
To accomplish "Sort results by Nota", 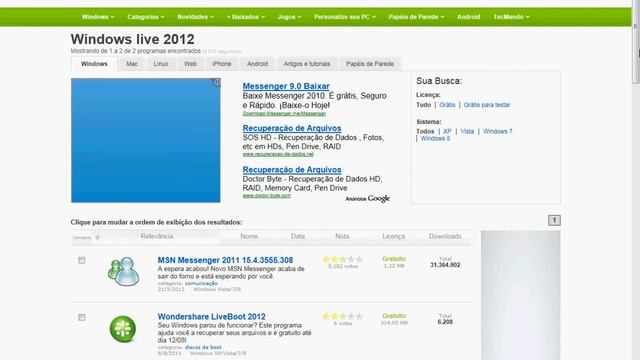I will [x=342, y=236].
